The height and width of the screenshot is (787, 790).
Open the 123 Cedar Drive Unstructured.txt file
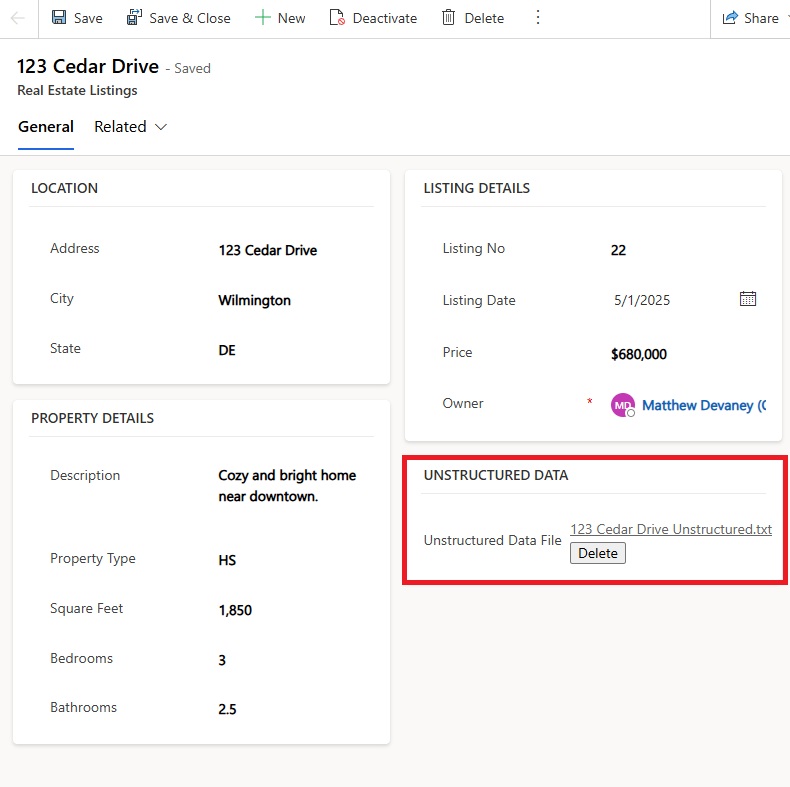(x=670, y=529)
